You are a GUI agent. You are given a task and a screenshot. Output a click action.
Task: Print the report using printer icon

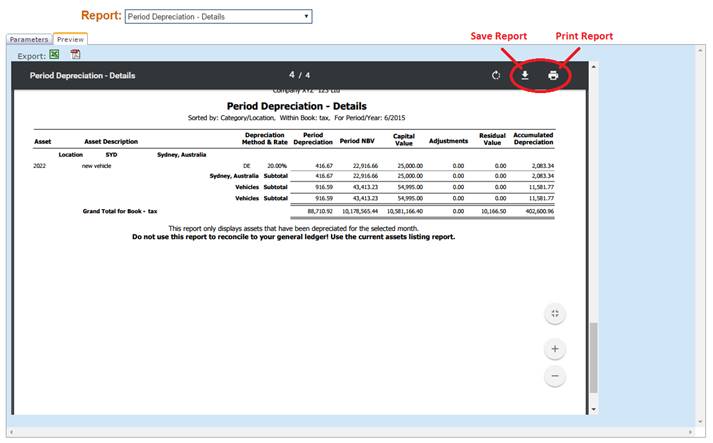553,76
